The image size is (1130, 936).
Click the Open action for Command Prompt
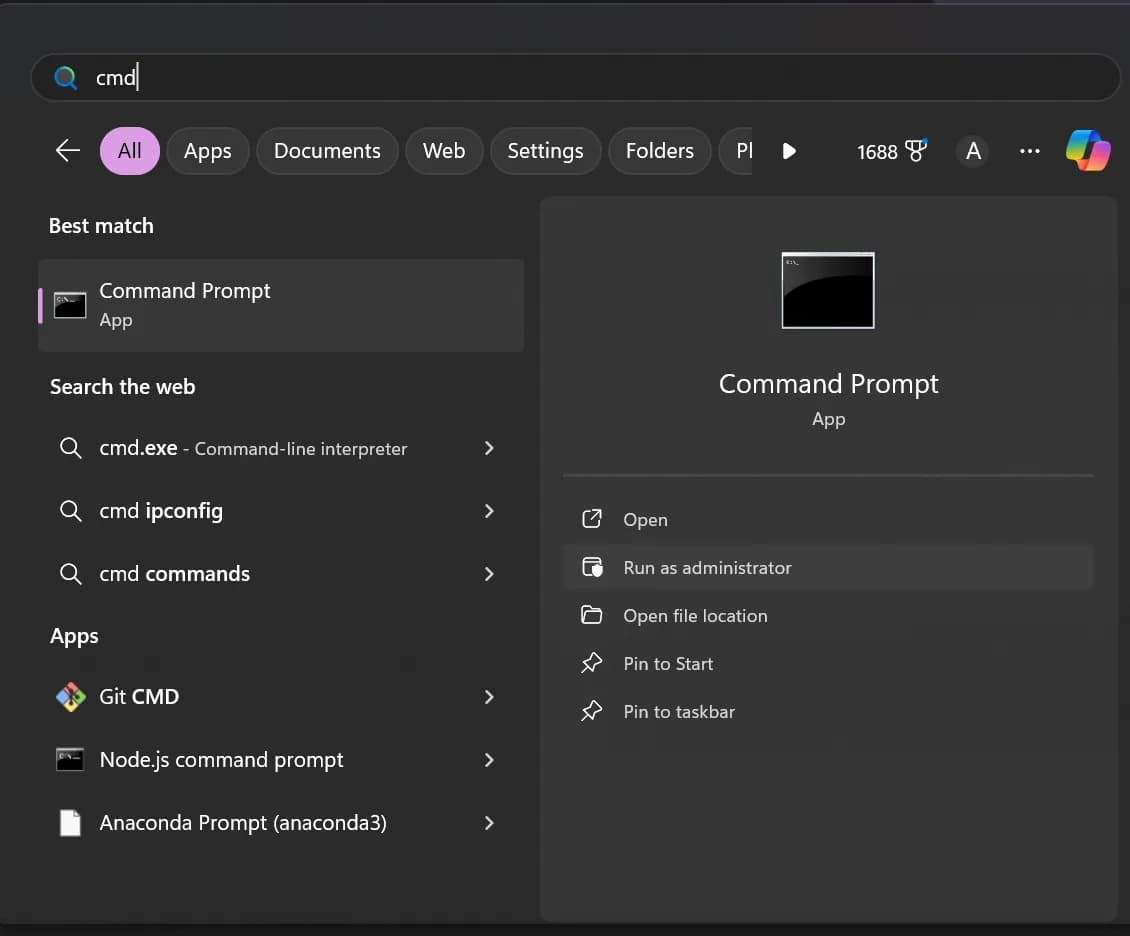(x=645, y=519)
